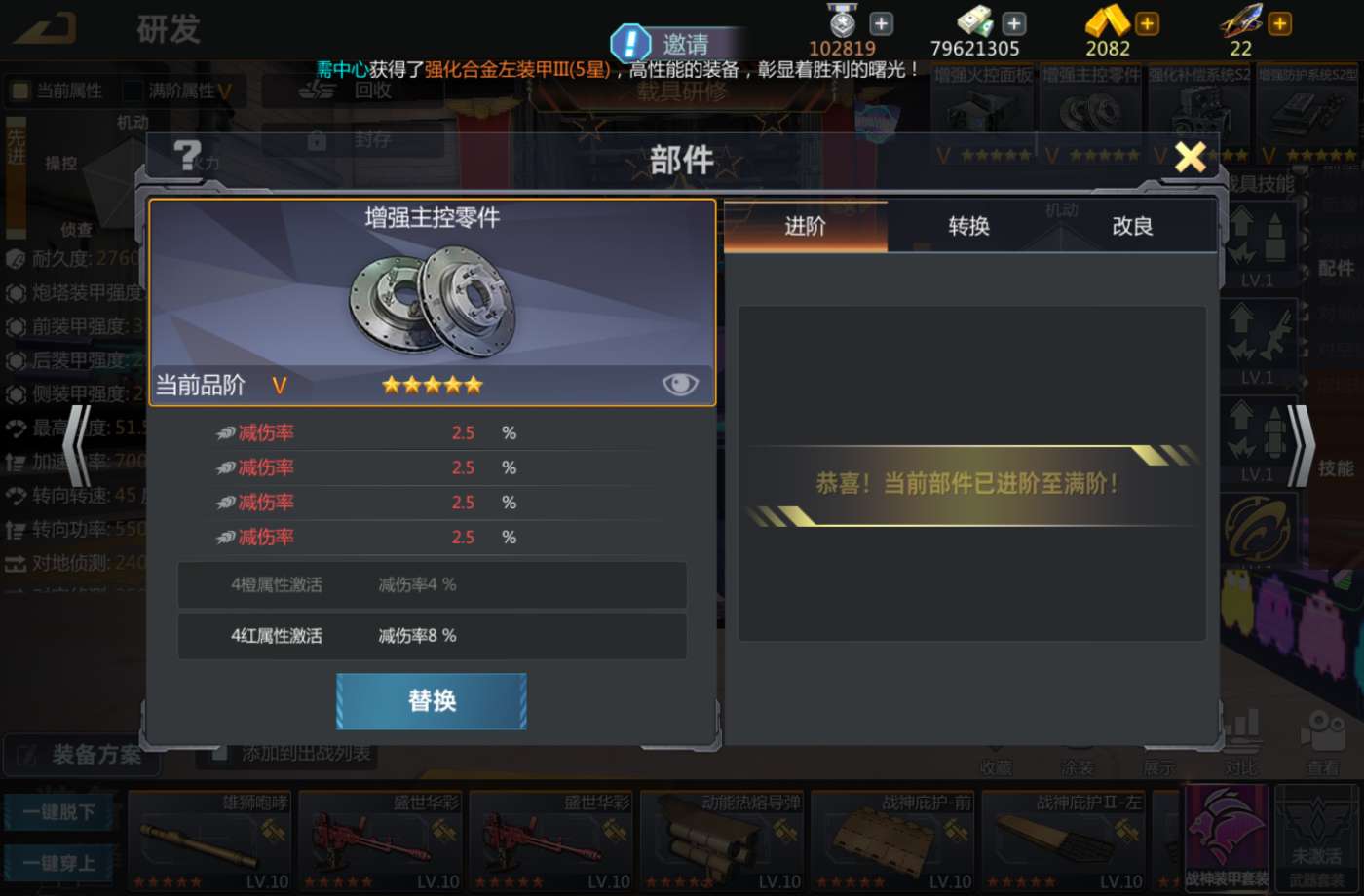Add more cash with plus icon
The image size is (1364, 896).
1013,23
